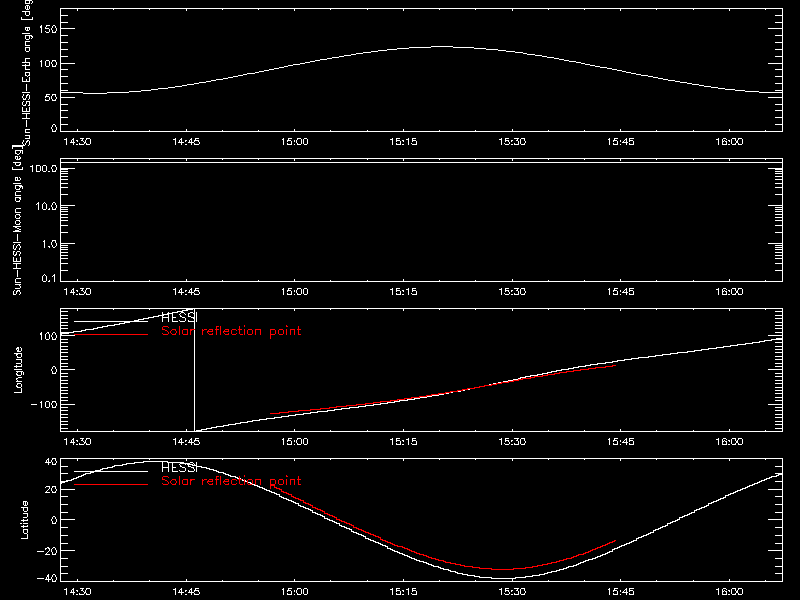
Task: Click the -40 tick of Latitude plot
Action: coord(47,578)
